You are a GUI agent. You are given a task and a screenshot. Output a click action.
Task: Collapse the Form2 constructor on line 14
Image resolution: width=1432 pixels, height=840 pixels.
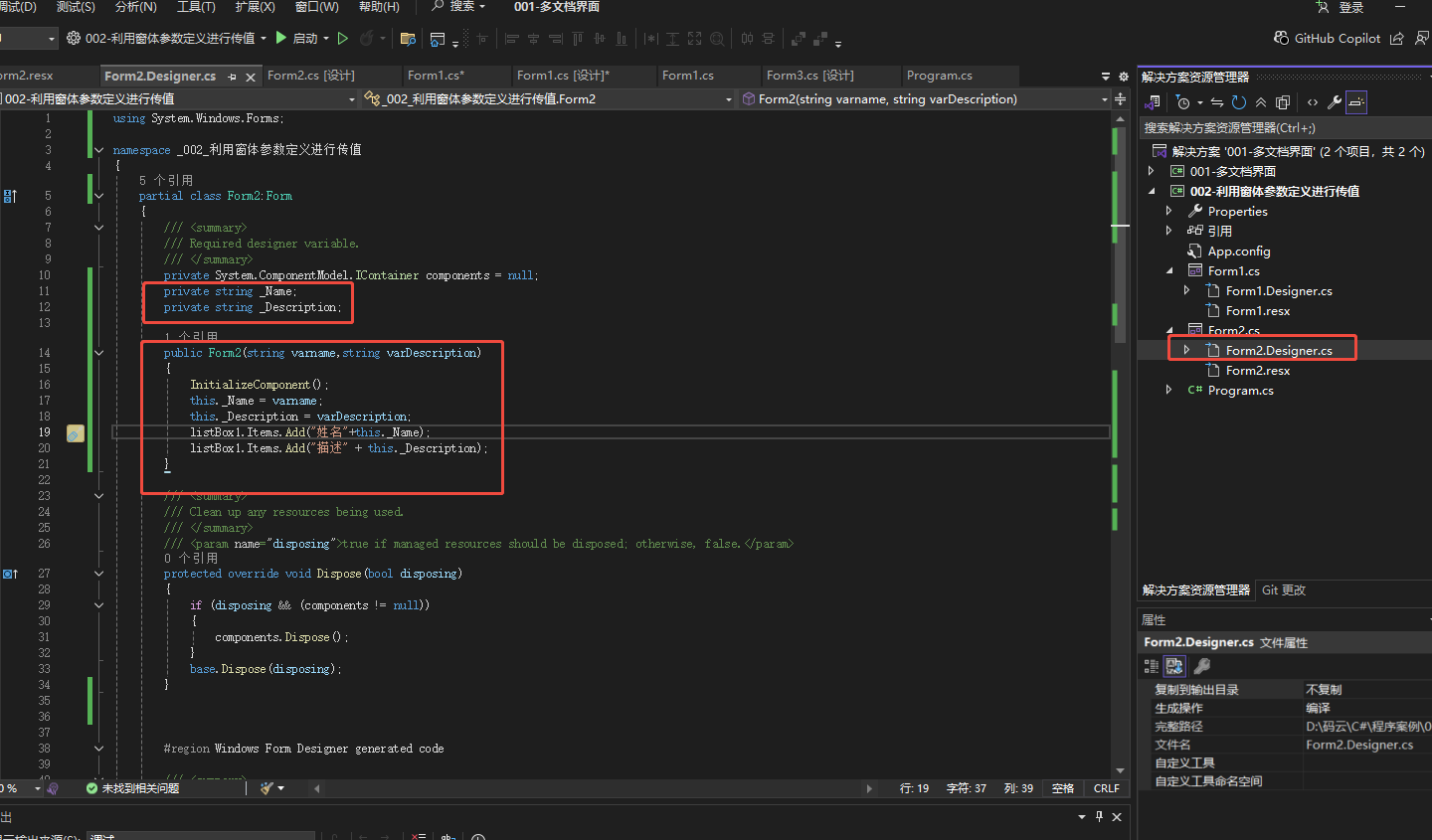click(x=98, y=353)
